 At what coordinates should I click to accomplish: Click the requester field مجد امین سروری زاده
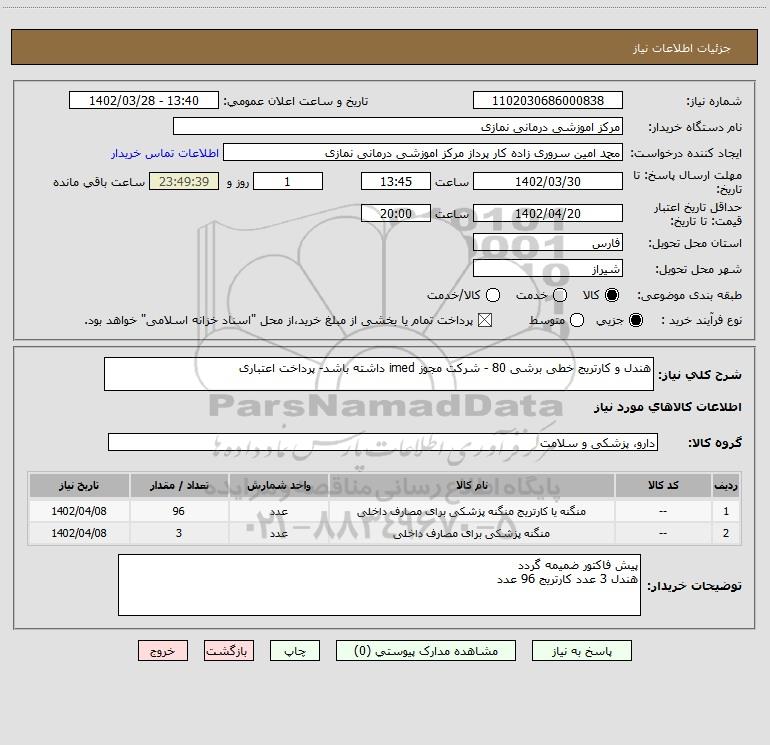pos(423,153)
